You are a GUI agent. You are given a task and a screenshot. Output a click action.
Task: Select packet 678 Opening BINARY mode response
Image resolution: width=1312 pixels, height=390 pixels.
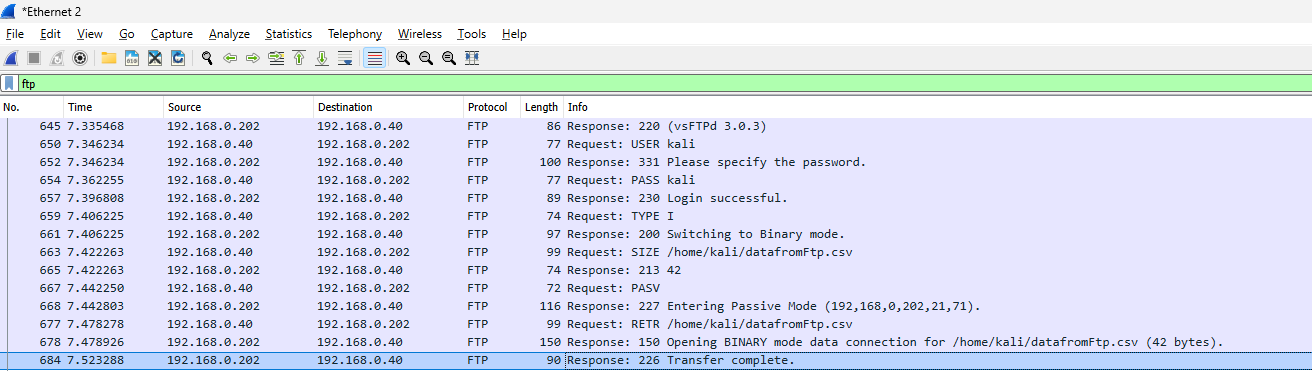(x=656, y=342)
